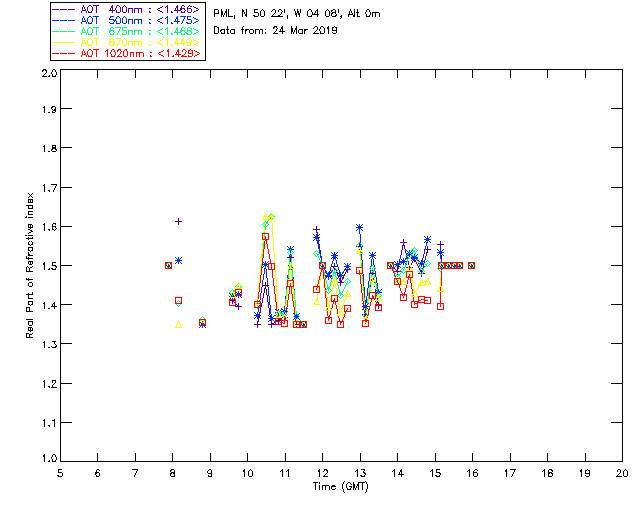This screenshot has height=512, width=640.
Task: Click the 'Time (GMT)' x-axis title
Action: pos(340,487)
